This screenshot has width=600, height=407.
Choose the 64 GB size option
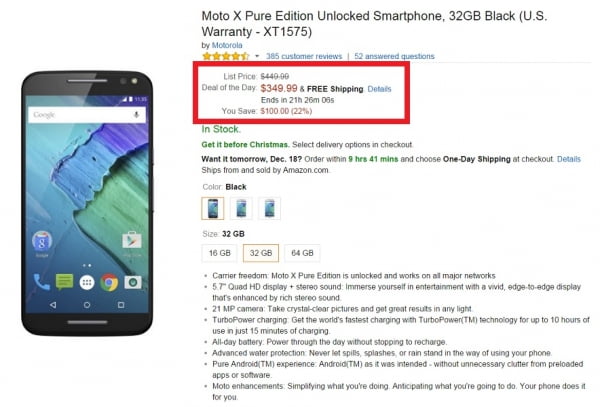click(302, 253)
